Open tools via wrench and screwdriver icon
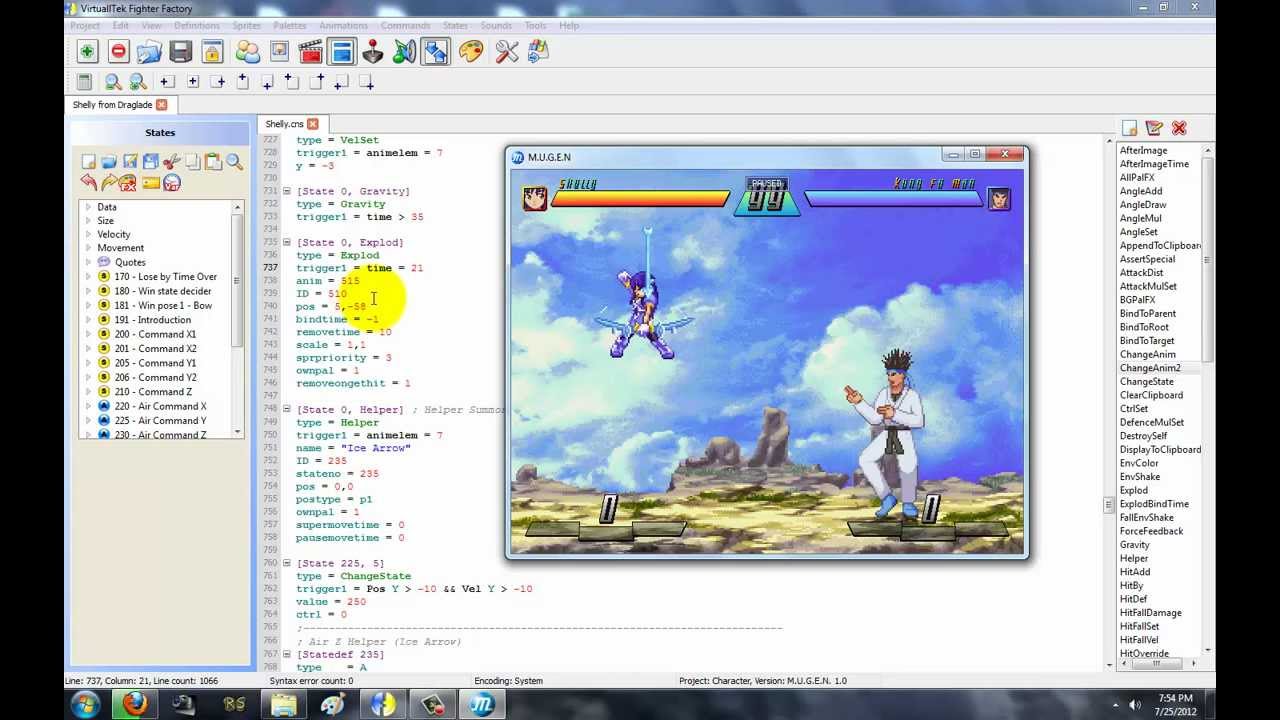This screenshot has width=1280, height=720. point(507,51)
